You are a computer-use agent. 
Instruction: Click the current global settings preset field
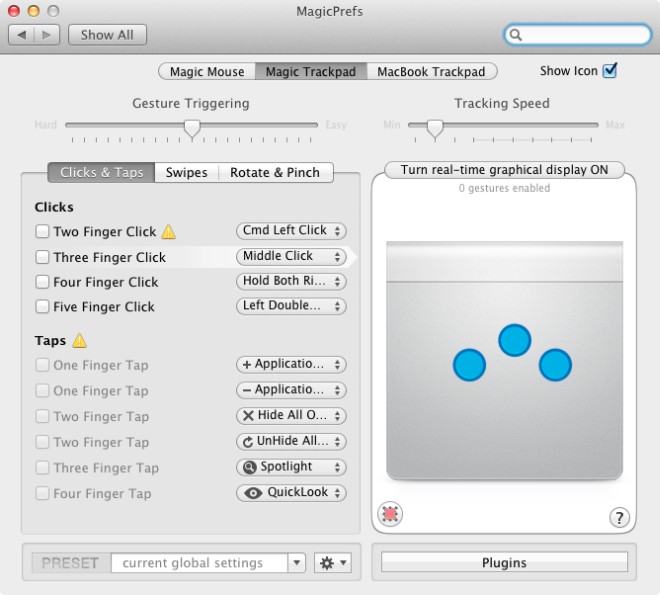click(200, 563)
